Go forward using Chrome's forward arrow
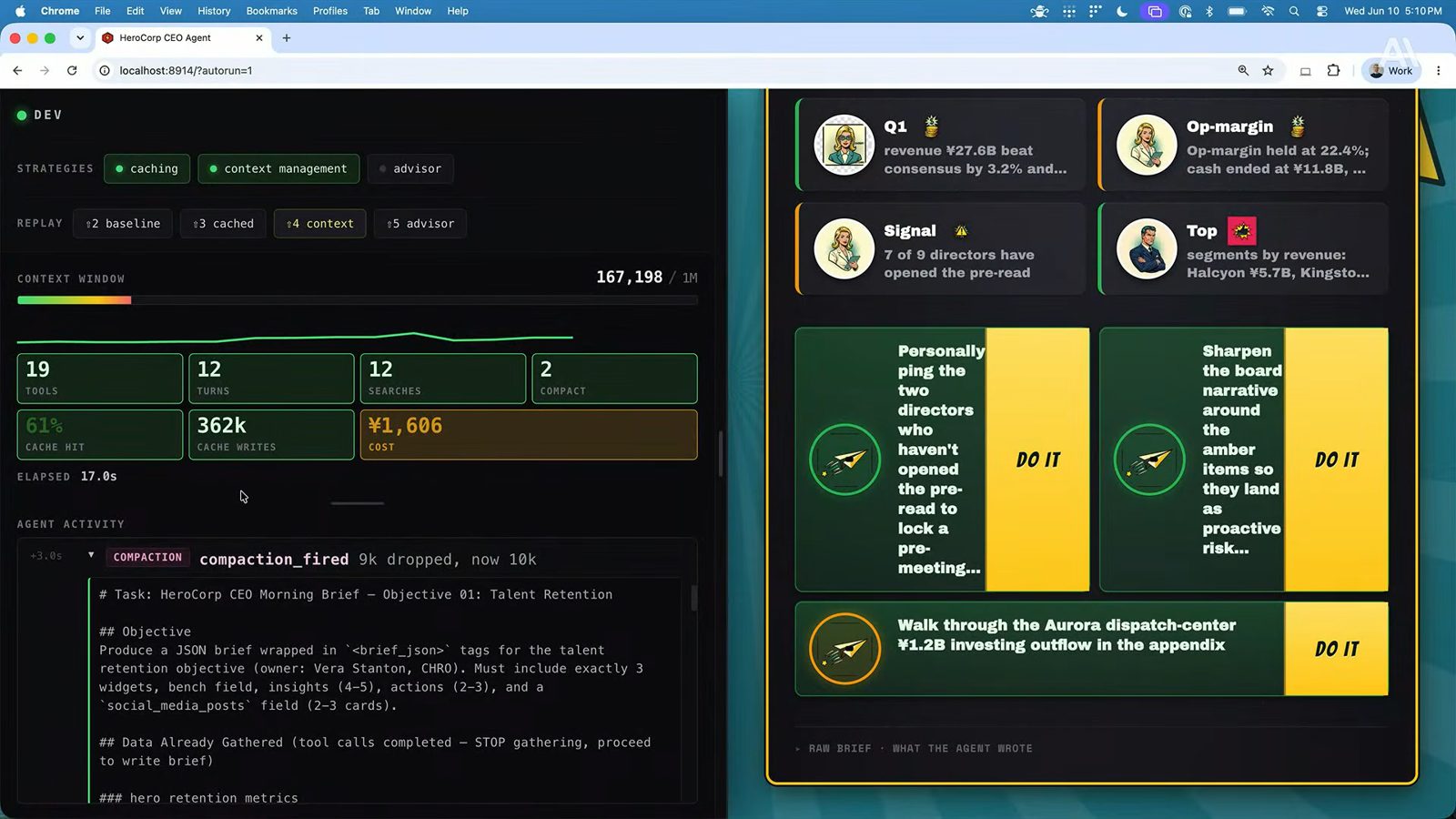The width and height of the screenshot is (1456, 819). (45, 70)
